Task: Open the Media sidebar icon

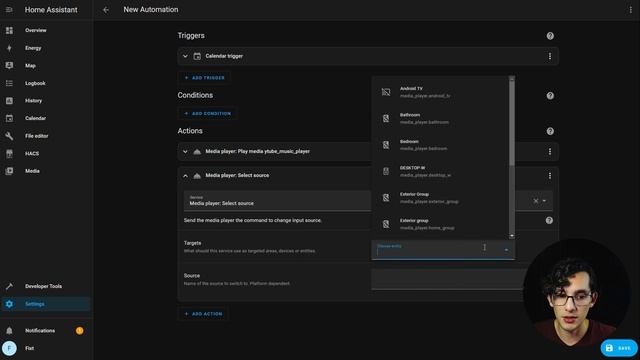Action: [9, 171]
